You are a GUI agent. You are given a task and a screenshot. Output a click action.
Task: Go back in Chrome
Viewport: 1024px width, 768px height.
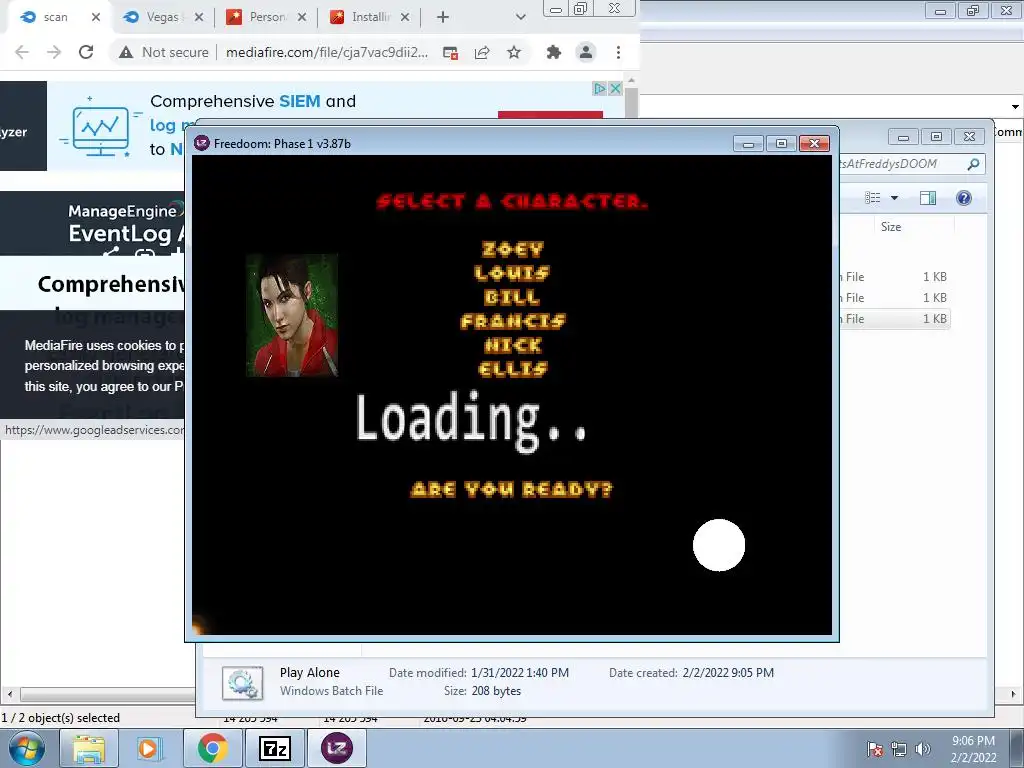(x=22, y=52)
